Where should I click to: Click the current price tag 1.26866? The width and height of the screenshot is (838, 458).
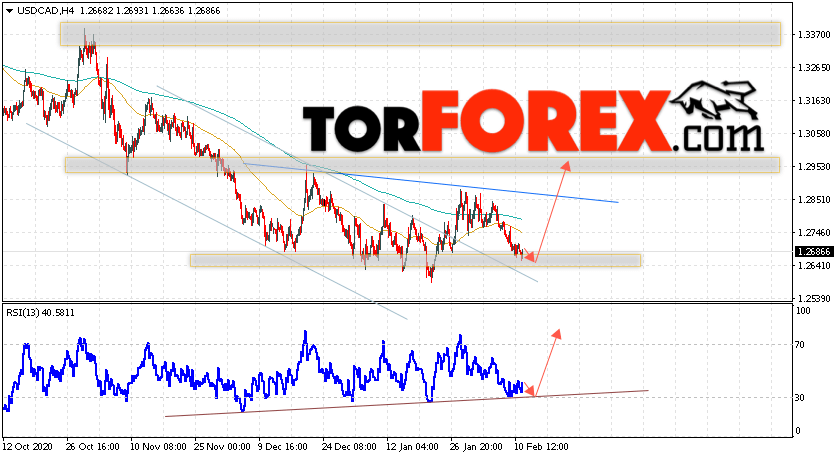tap(814, 252)
